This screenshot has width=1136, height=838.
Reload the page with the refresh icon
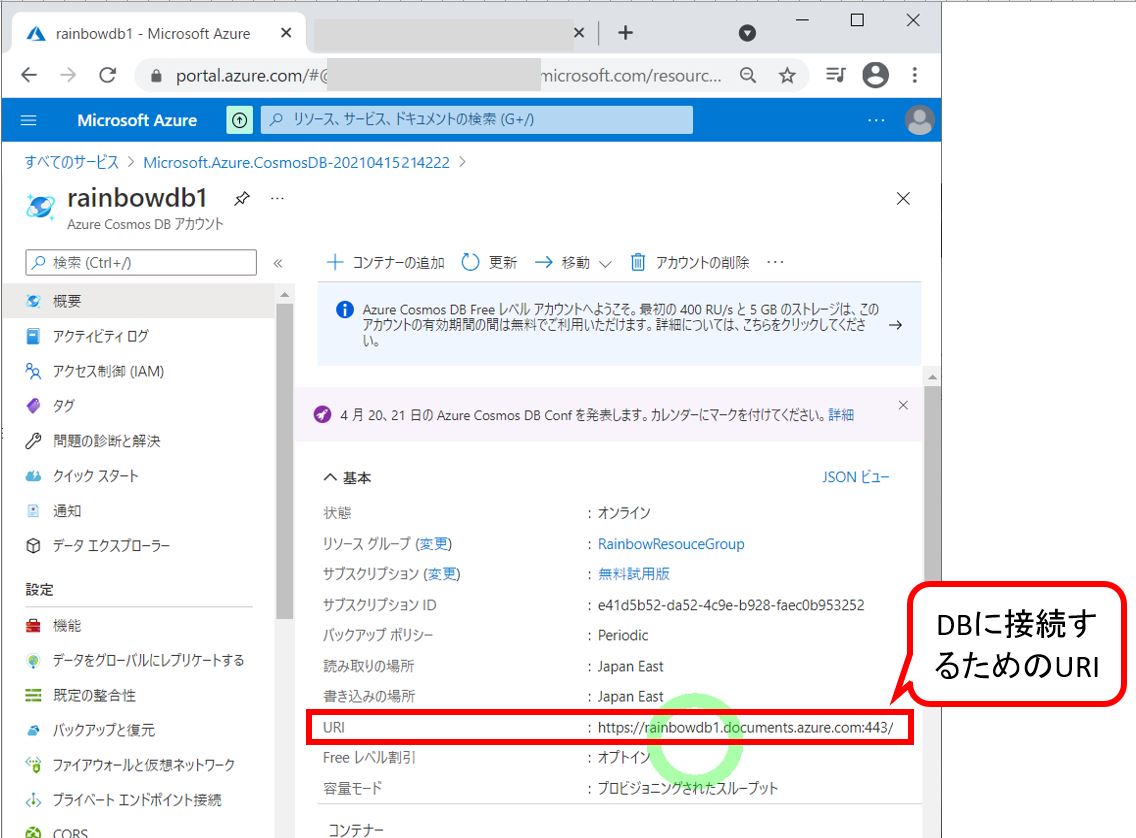pos(108,75)
